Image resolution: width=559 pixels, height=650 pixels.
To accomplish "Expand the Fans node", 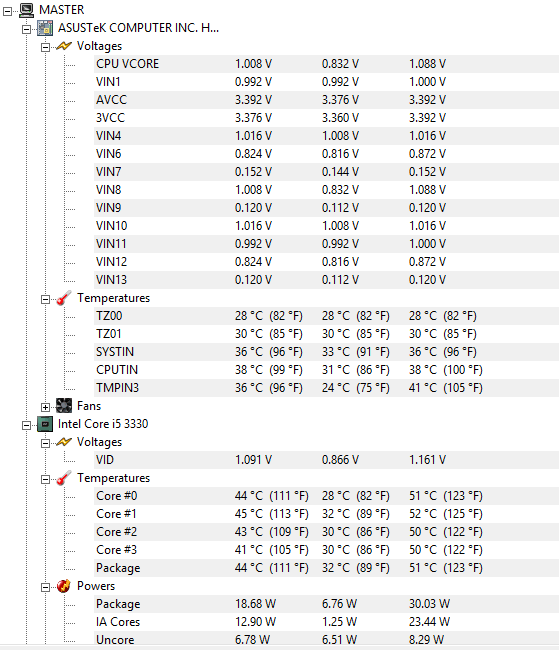I will click(45, 407).
